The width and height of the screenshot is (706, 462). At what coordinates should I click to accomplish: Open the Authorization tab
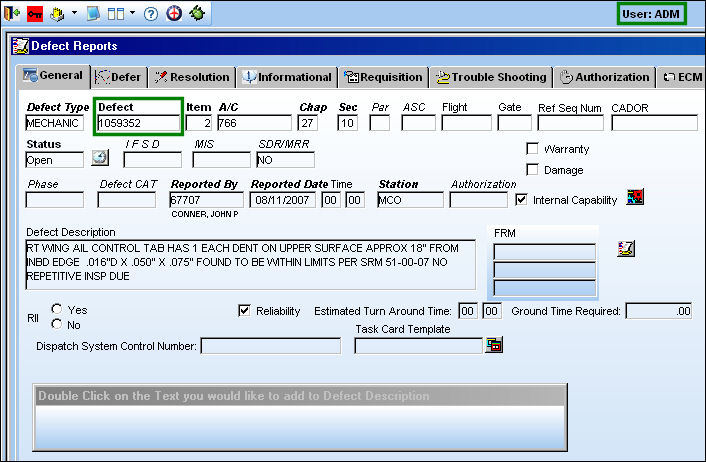coord(605,77)
